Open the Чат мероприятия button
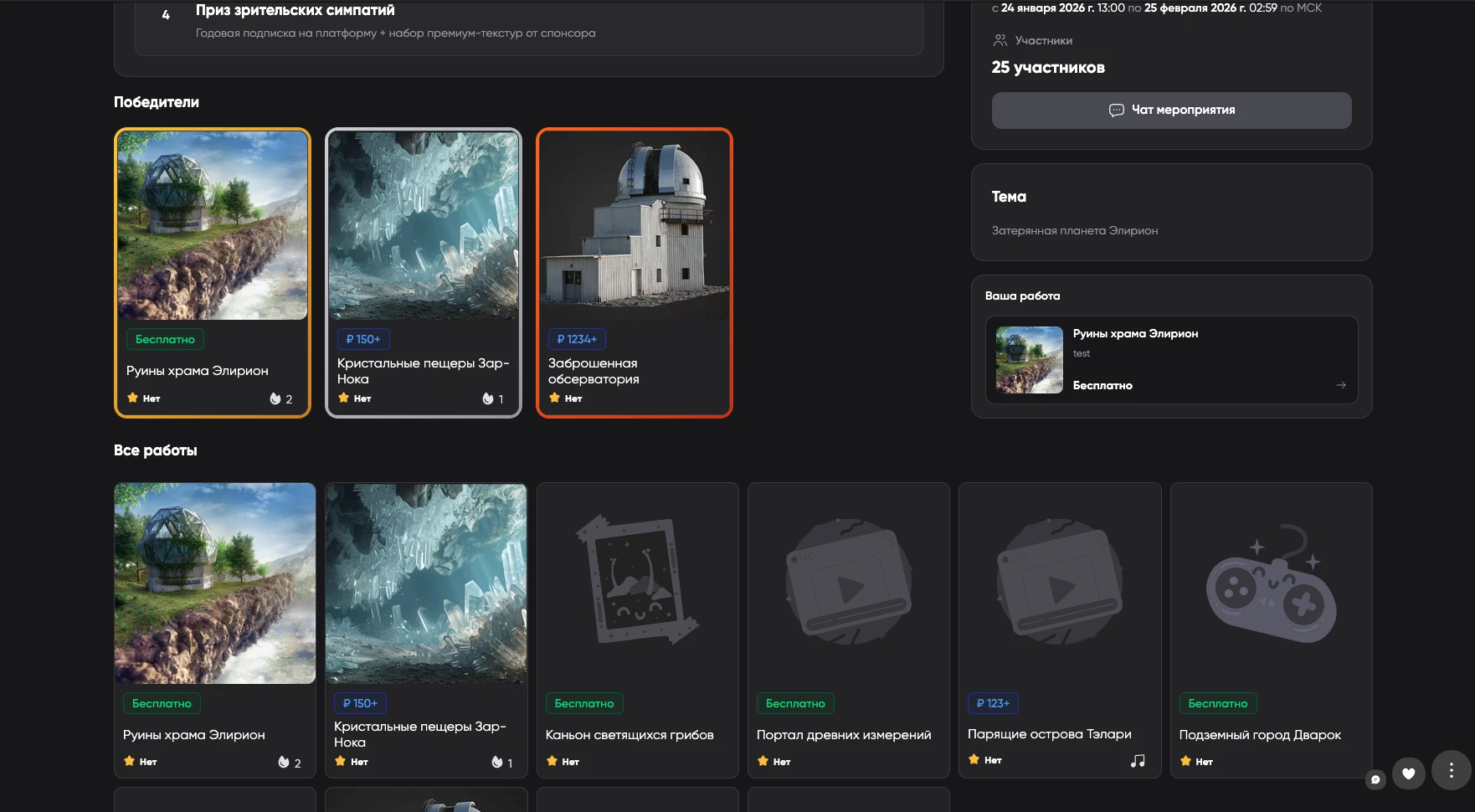Viewport: 1475px width, 812px height. coord(1171,110)
